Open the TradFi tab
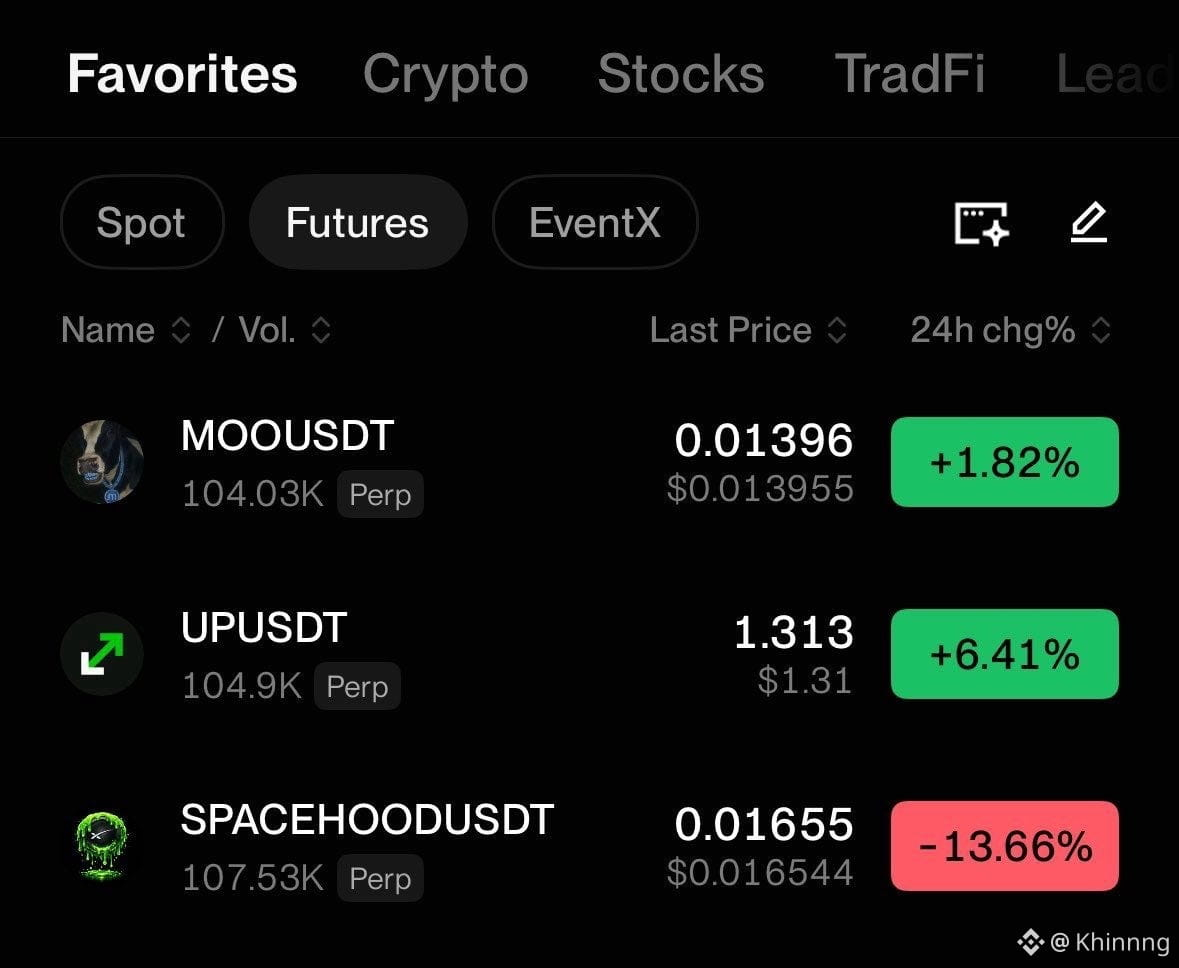 click(x=910, y=74)
